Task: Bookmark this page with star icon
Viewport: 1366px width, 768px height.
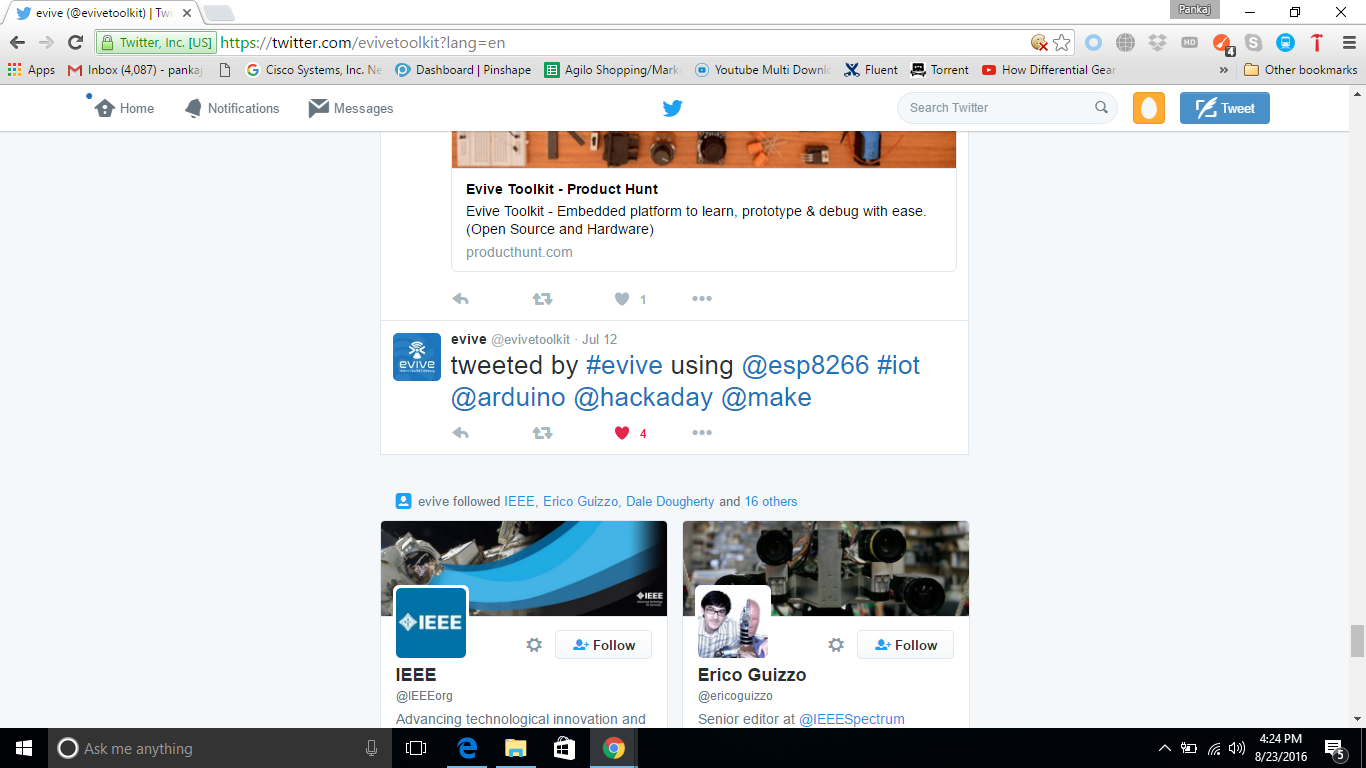Action: tap(1062, 43)
